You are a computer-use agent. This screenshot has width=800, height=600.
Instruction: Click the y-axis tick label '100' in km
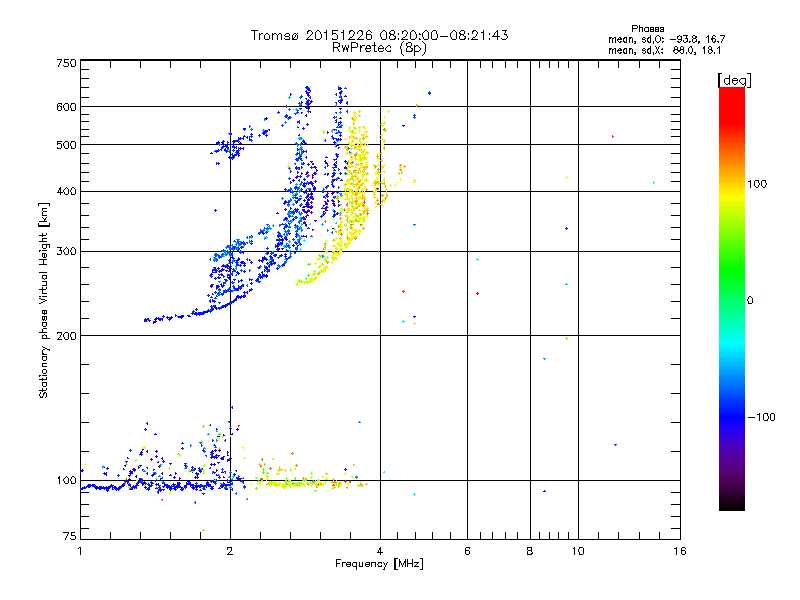point(67,480)
